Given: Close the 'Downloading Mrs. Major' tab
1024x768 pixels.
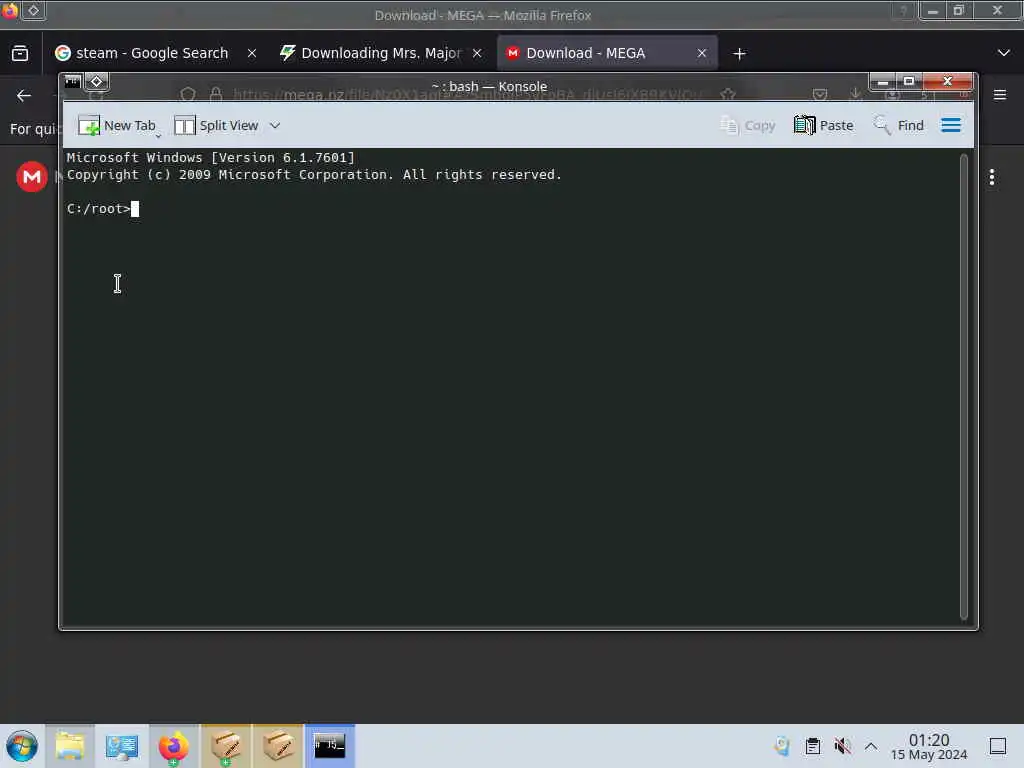Looking at the screenshot, I should (x=477, y=53).
